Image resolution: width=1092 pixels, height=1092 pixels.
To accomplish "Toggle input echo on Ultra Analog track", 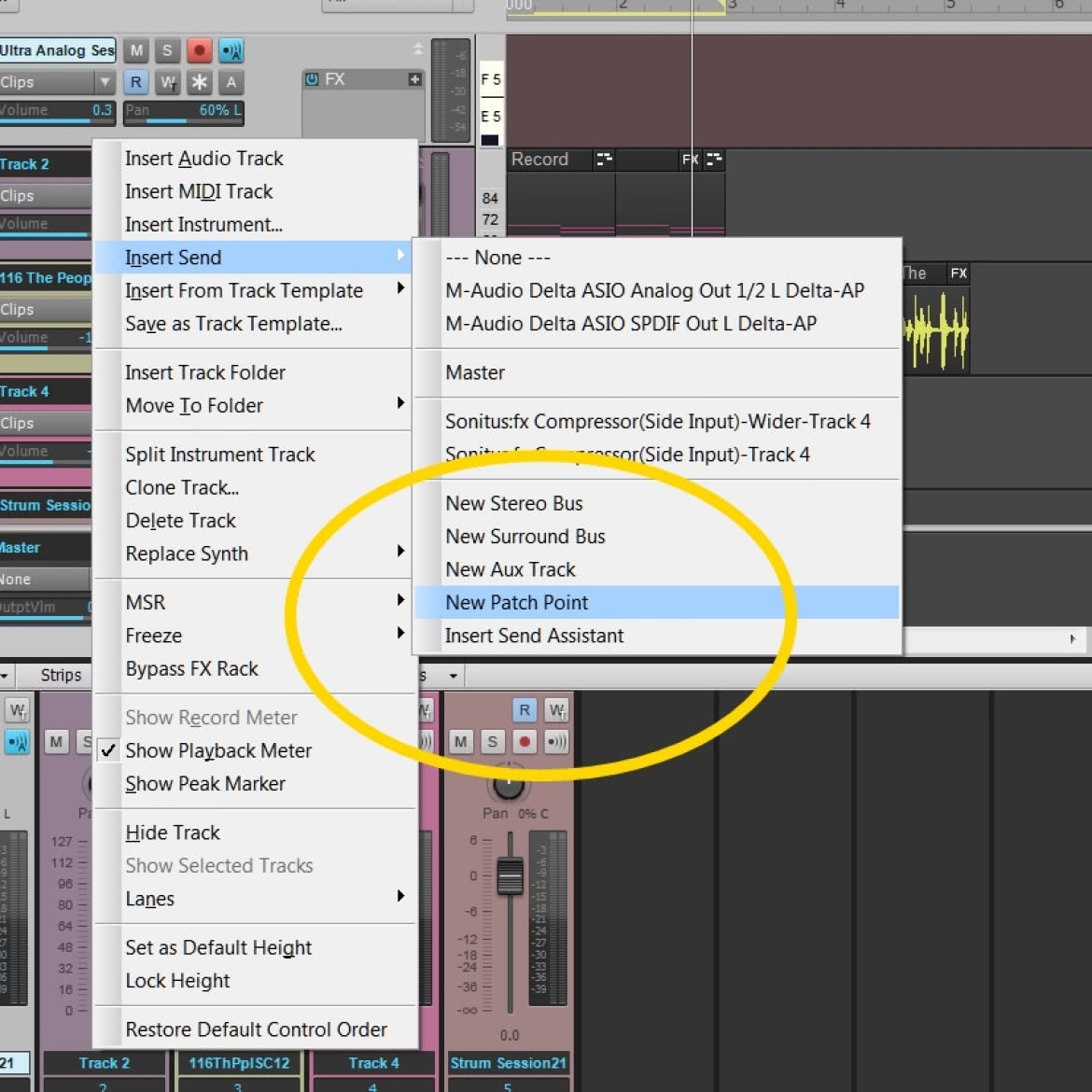I will [x=231, y=50].
